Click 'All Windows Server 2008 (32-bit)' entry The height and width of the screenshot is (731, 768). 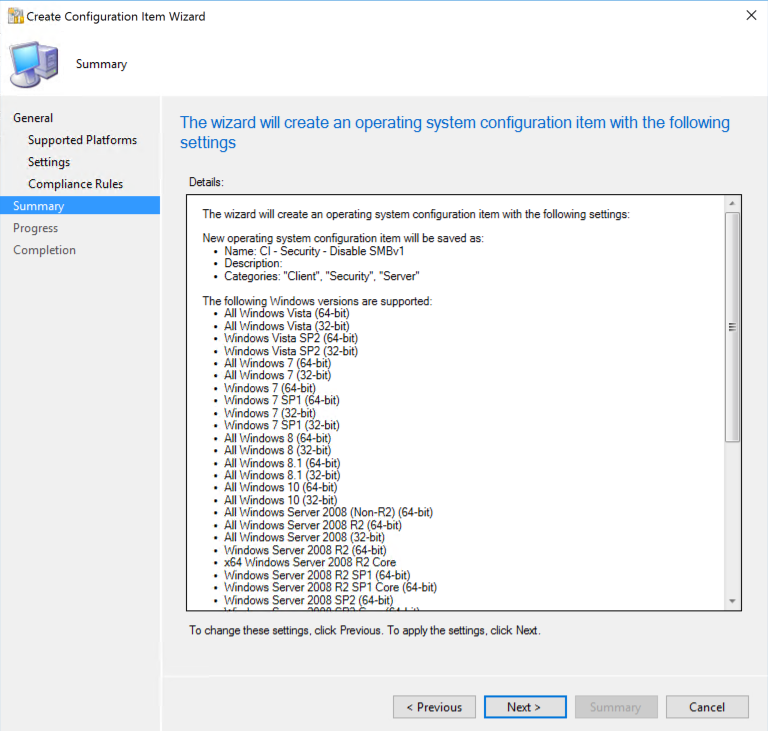305,537
